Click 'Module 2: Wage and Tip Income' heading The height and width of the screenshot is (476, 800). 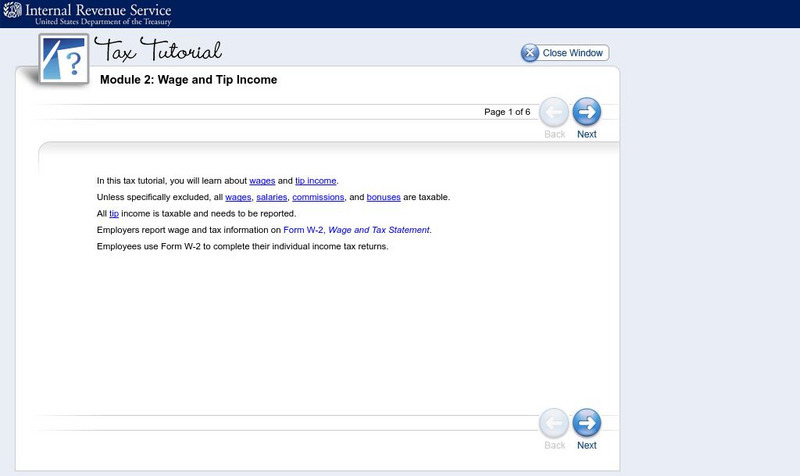189,80
